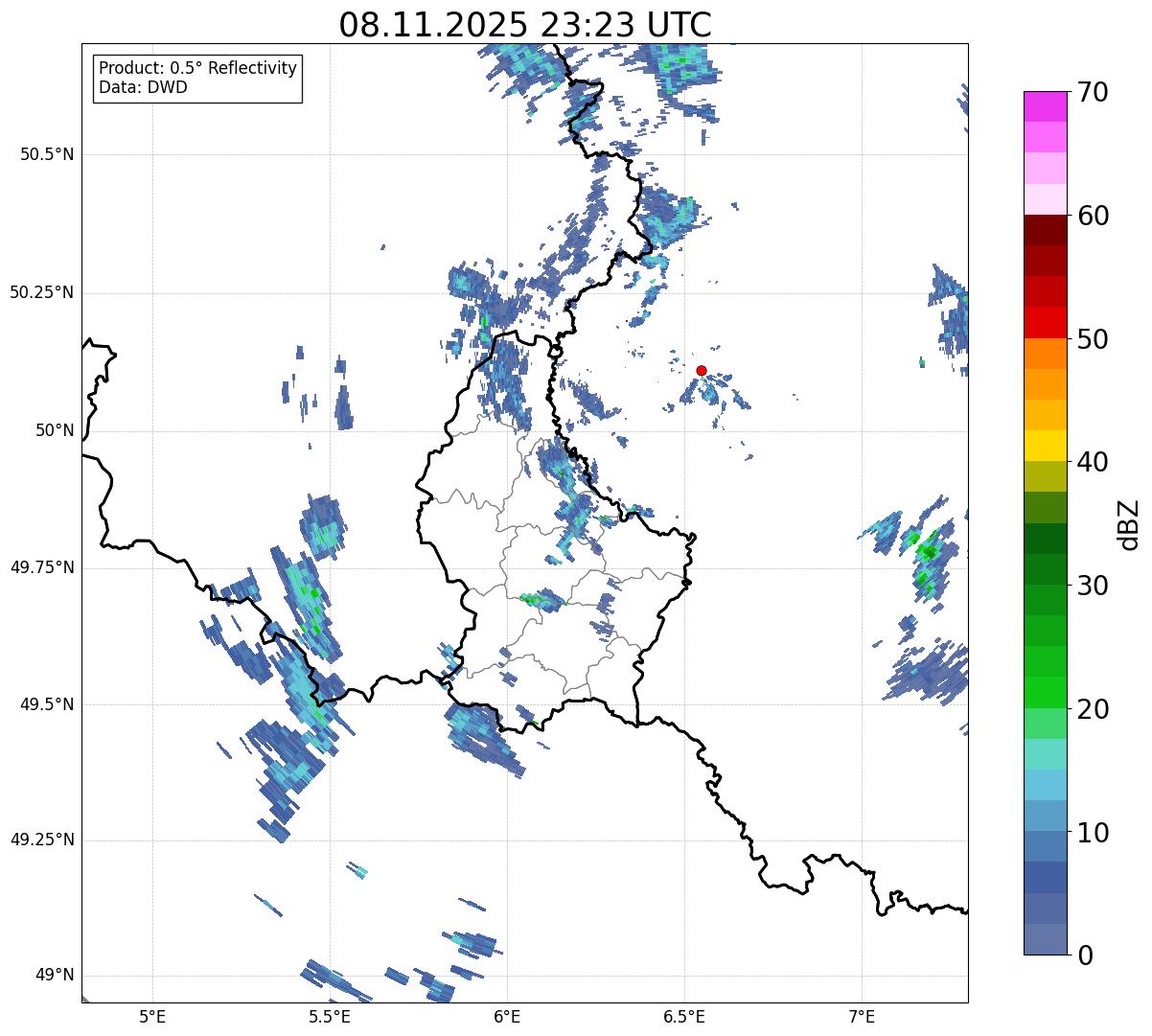
Task: Click the light green colorbar segment at 20
Action: click(1046, 724)
